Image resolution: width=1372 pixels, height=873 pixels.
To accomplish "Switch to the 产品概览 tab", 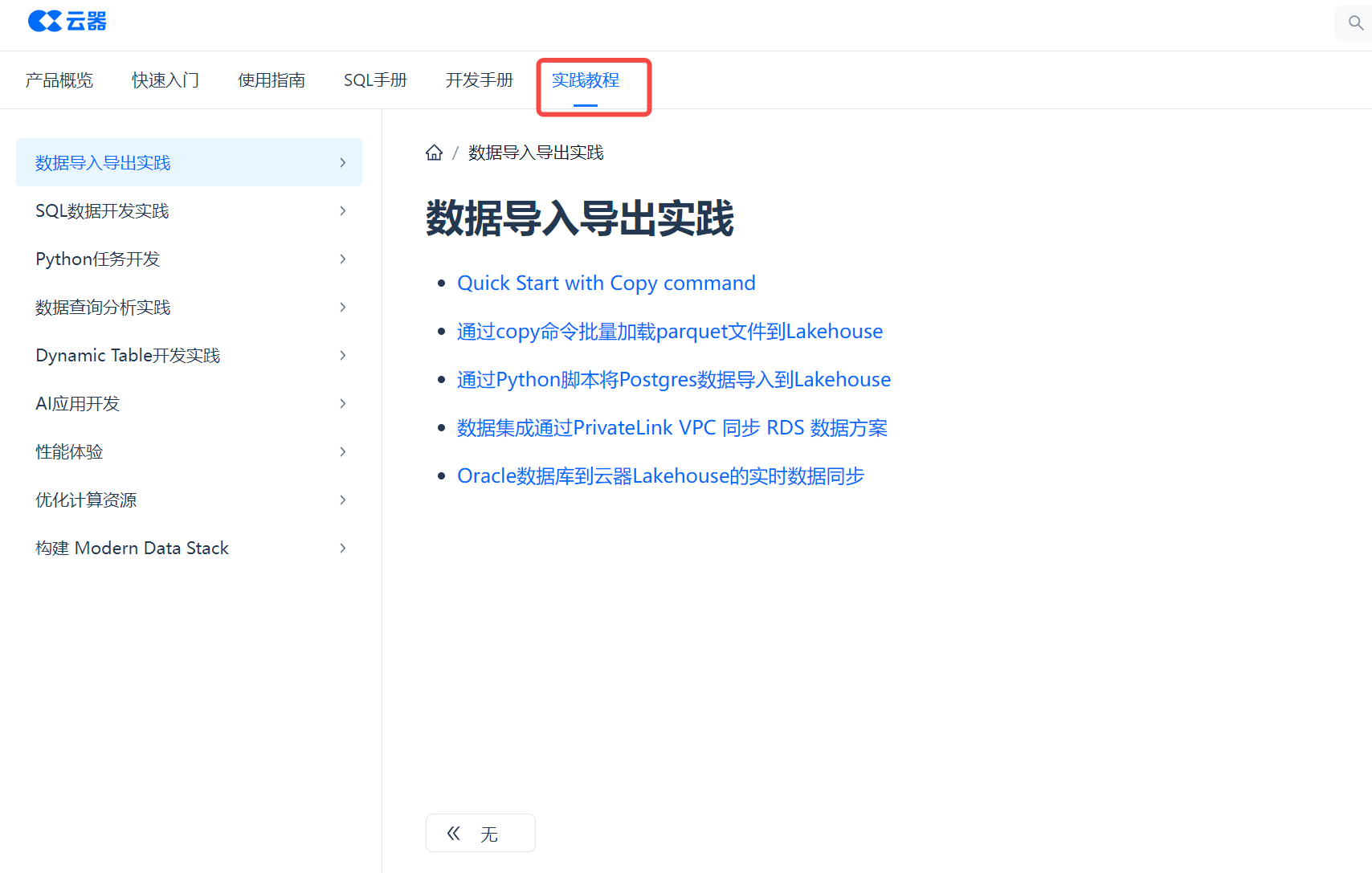I will click(59, 80).
